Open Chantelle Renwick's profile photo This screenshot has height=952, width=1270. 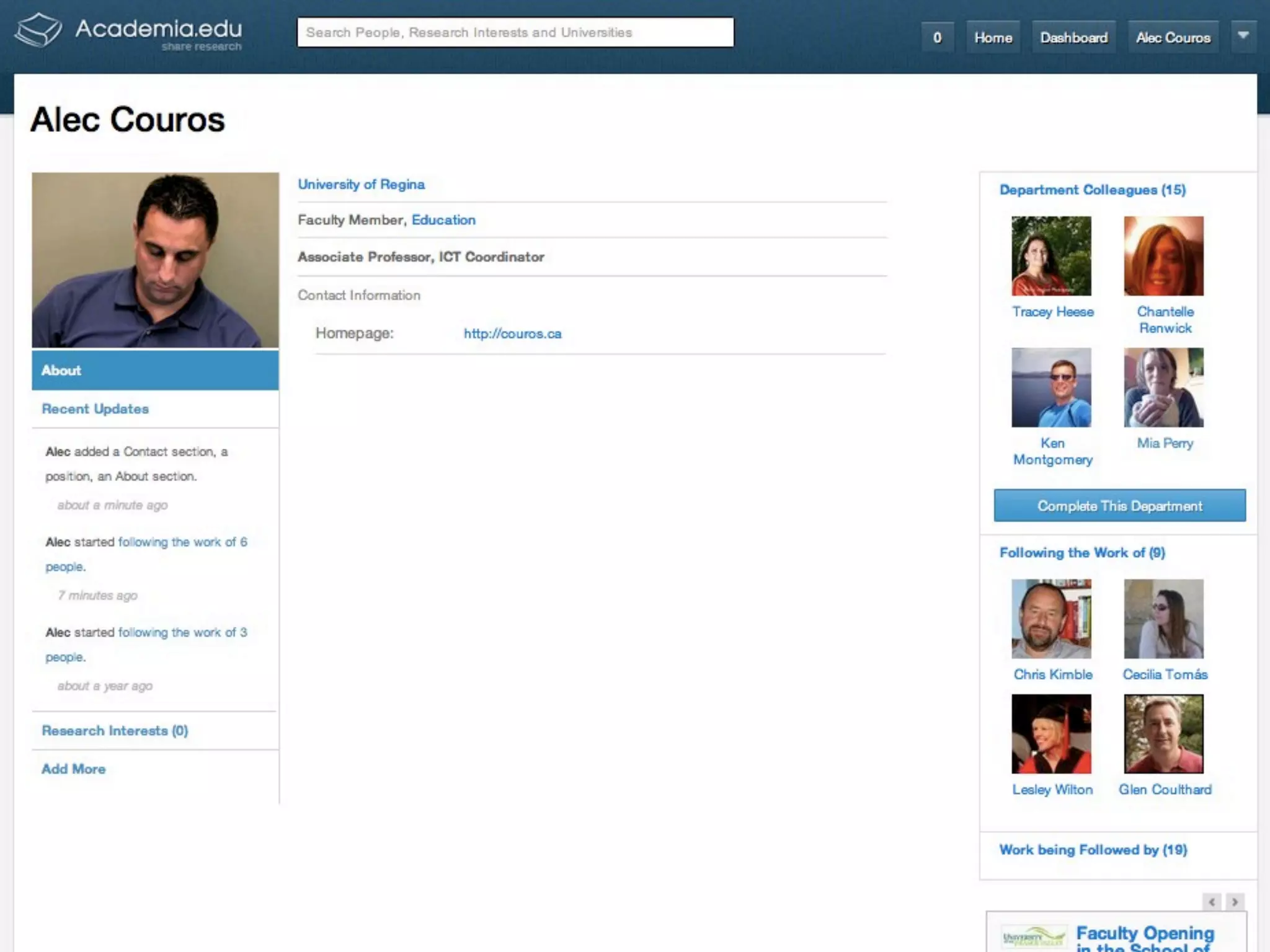[1163, 256]
